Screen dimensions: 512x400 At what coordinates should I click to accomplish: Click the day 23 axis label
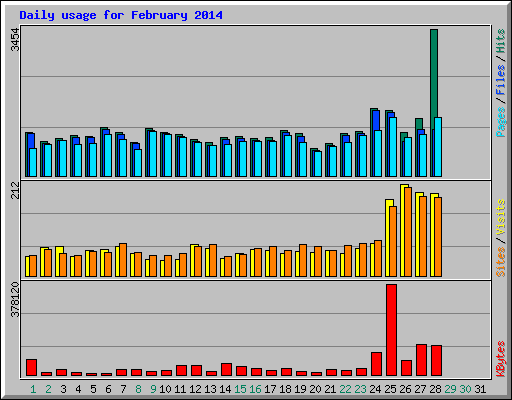pos(360,389)
